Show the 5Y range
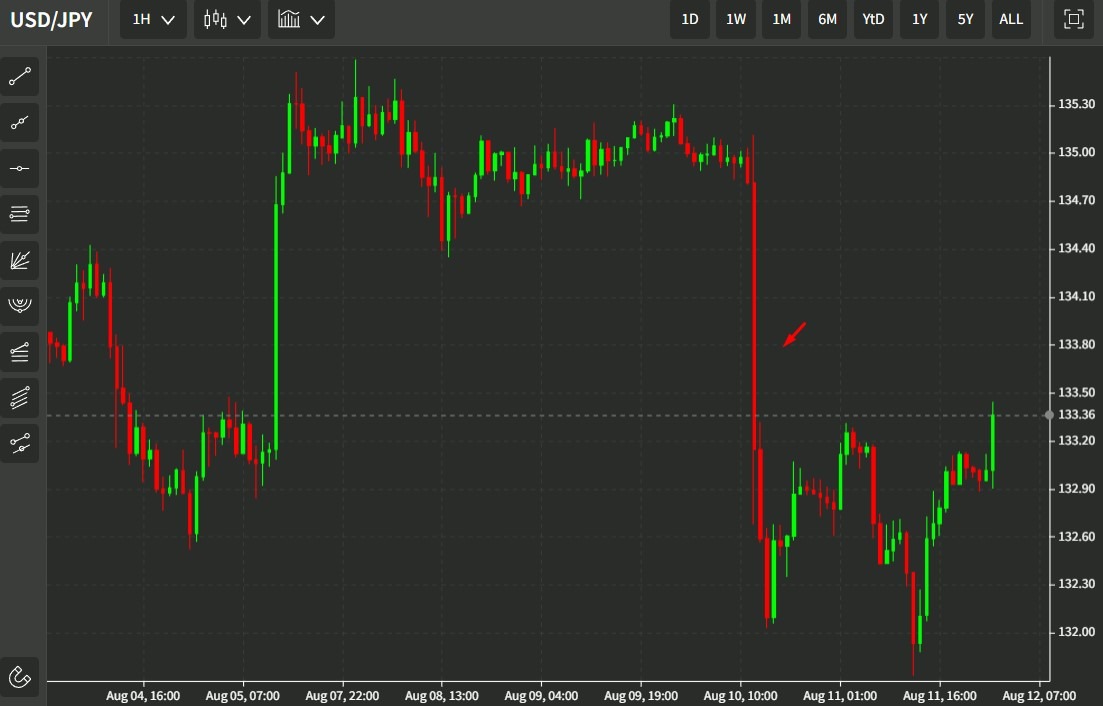 (x=965, y=19)
